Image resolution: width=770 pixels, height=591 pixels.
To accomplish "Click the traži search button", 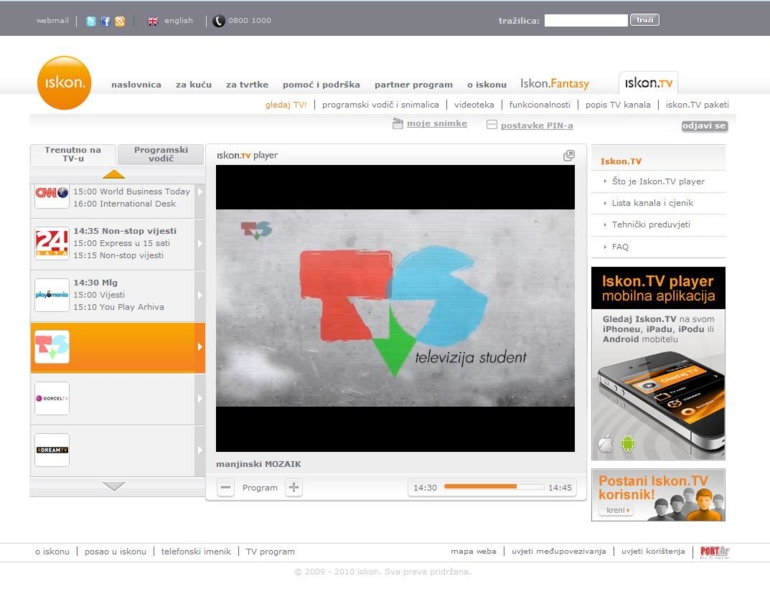I will [645, 20].
